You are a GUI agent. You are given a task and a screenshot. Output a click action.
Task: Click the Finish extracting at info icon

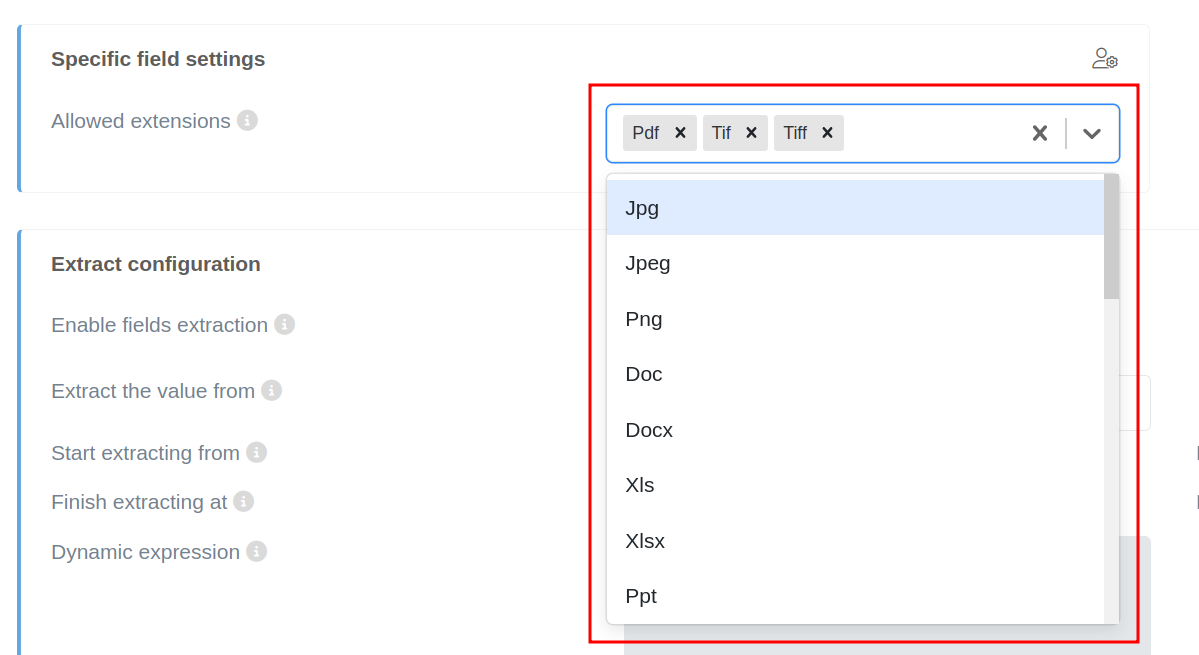pos(243,502)
